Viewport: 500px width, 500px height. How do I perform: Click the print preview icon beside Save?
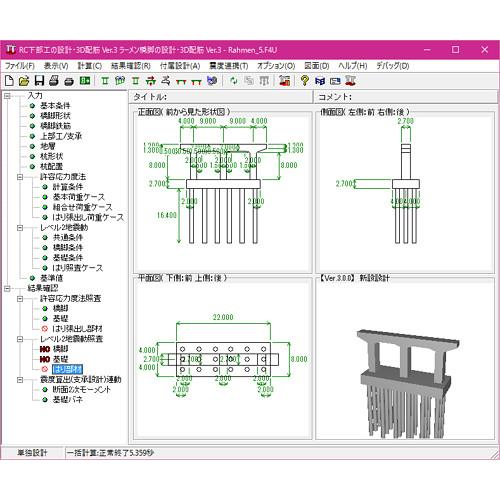click(54, 81)
